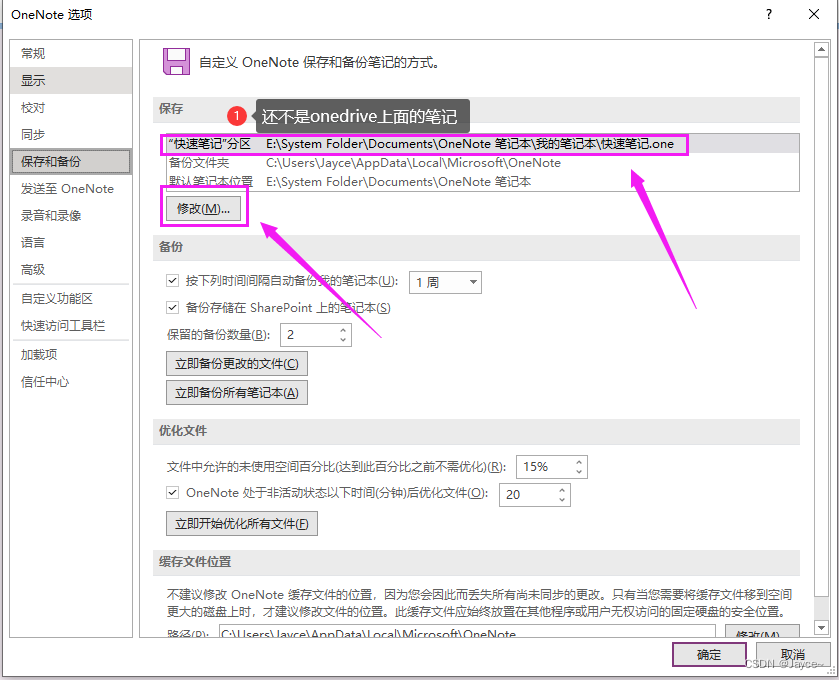
Task: Open the 常规 options category
Action: pos(71,54)
